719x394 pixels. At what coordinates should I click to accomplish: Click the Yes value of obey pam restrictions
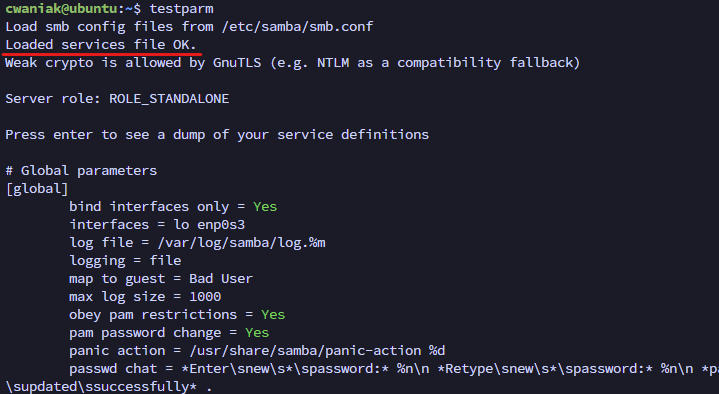273,315
